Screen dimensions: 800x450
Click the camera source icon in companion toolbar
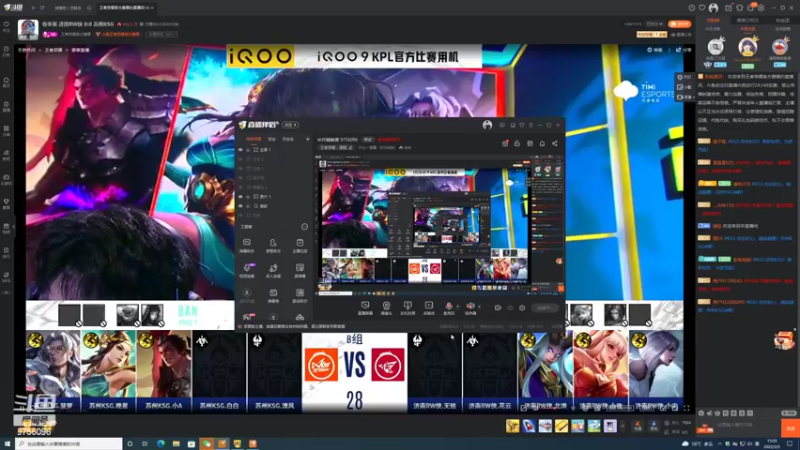pos(386,305)
